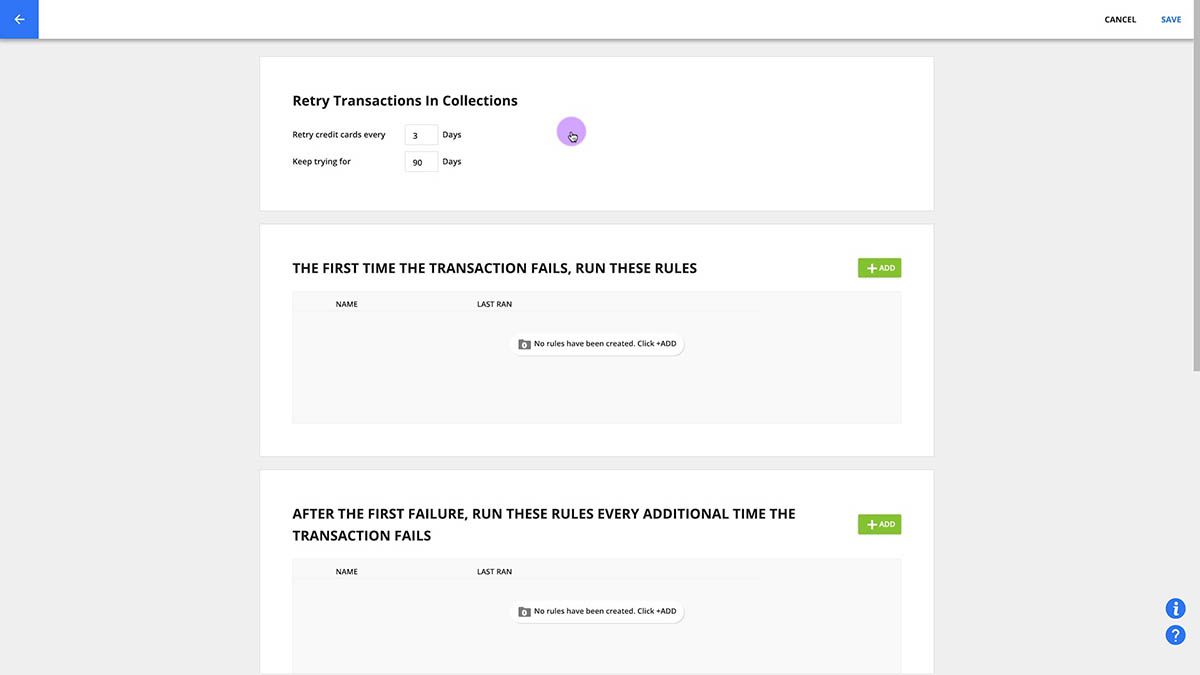Viewport: 1200px width, 675px height.
Task: Click folder icon in first empty rules message
Action: pos(524,344)
